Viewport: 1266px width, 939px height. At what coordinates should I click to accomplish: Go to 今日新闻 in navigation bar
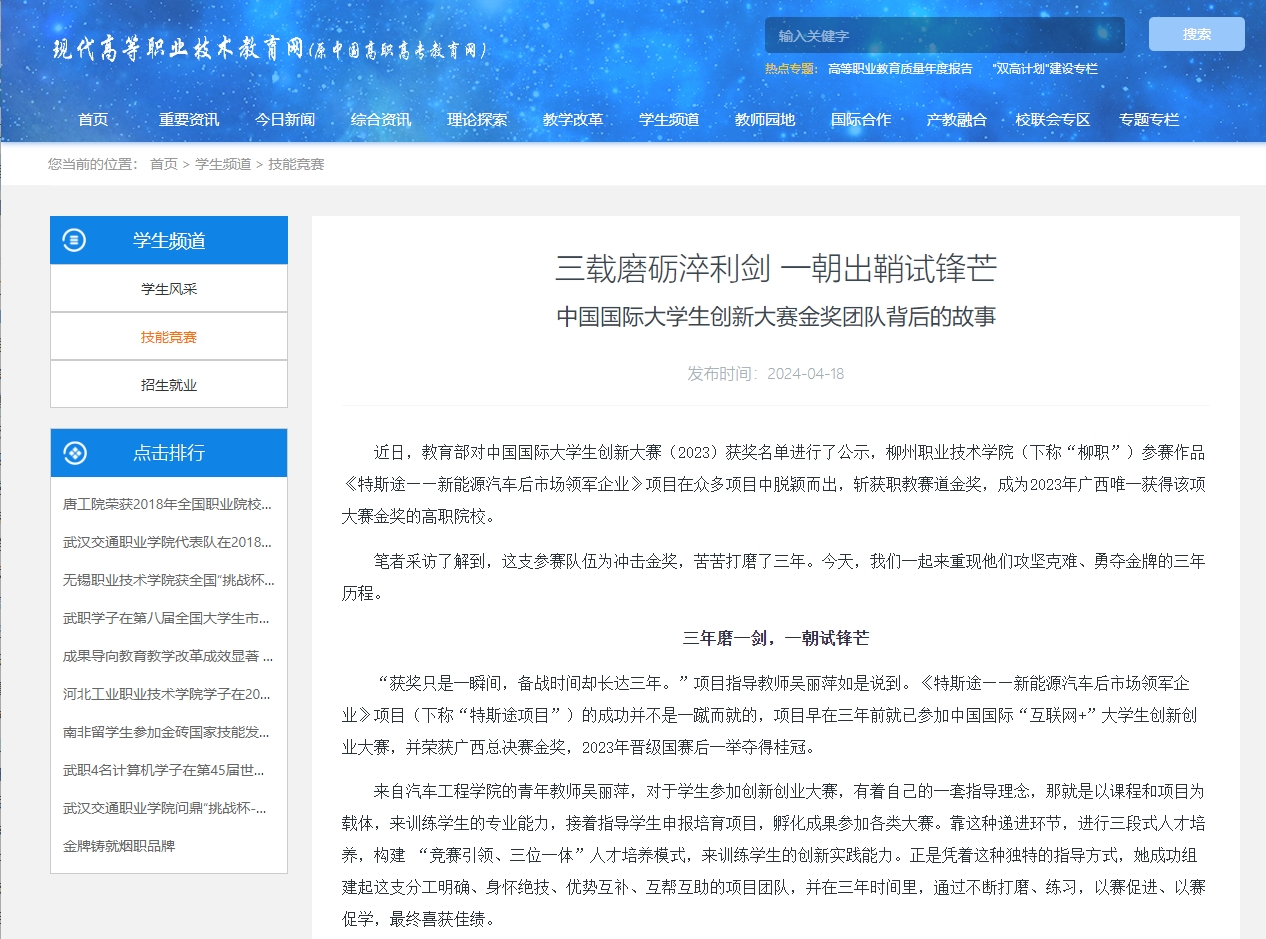(x=285, y=119)
